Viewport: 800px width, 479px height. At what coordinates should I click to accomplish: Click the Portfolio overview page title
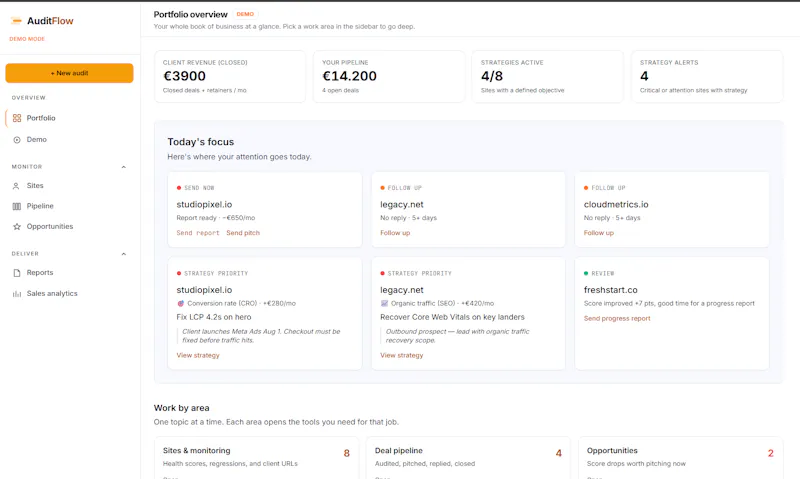pos(190,14)
